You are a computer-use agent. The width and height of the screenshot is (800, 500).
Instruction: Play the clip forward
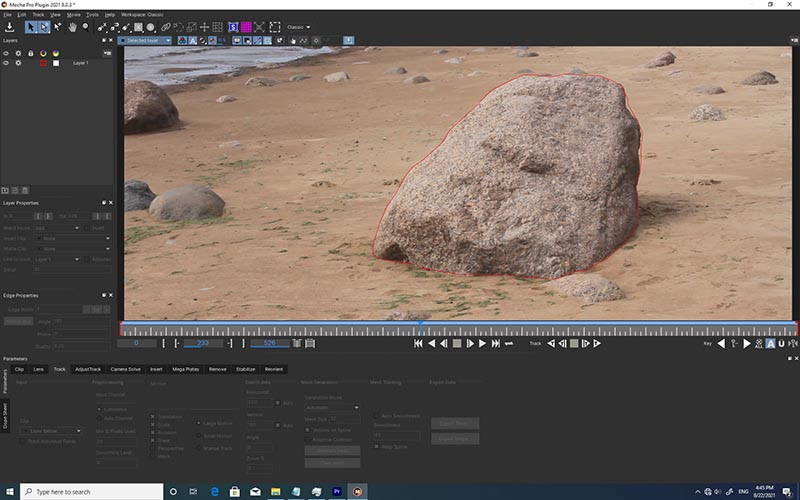[482, 343]
